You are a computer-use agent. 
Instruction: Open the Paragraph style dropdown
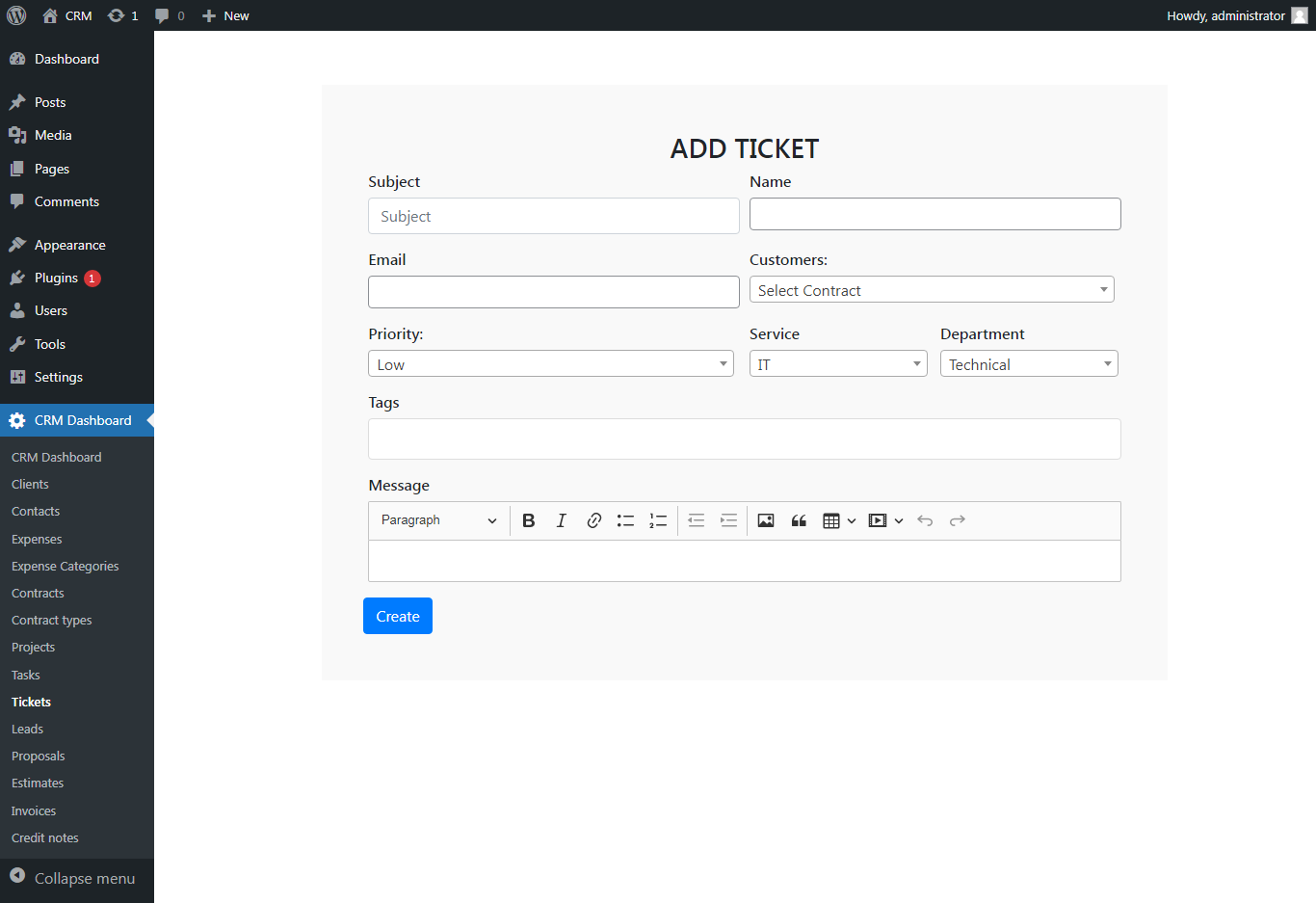click(438, 519)
